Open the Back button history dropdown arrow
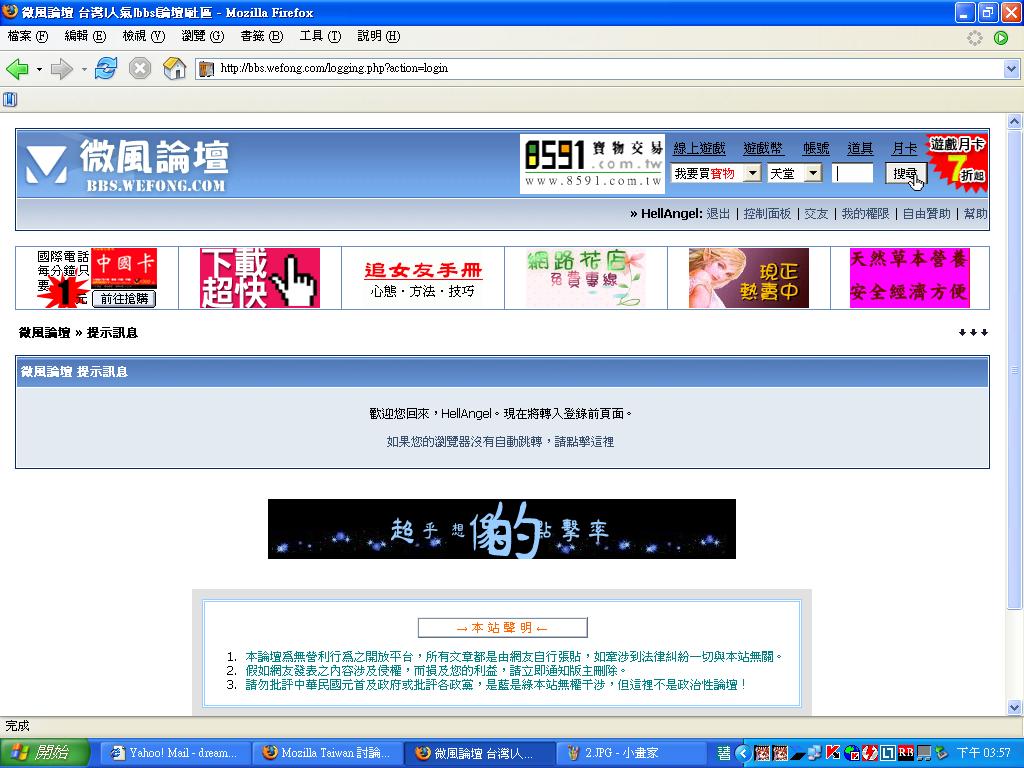The image size is (1024, 768). click(x=39, y=69)
